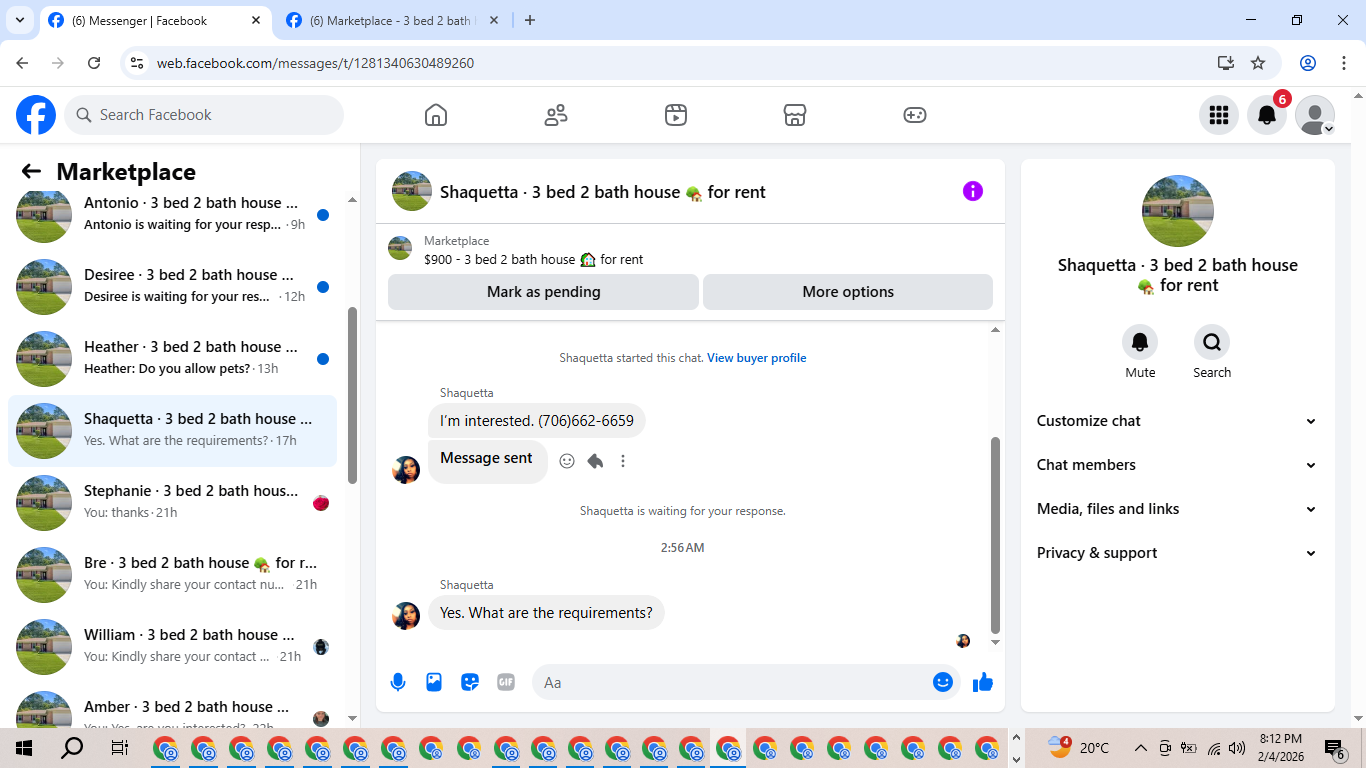Open Windows Start menu
Image resolution: width=1366 pixels, height=768 pixels.
click(x=23, y=748)
